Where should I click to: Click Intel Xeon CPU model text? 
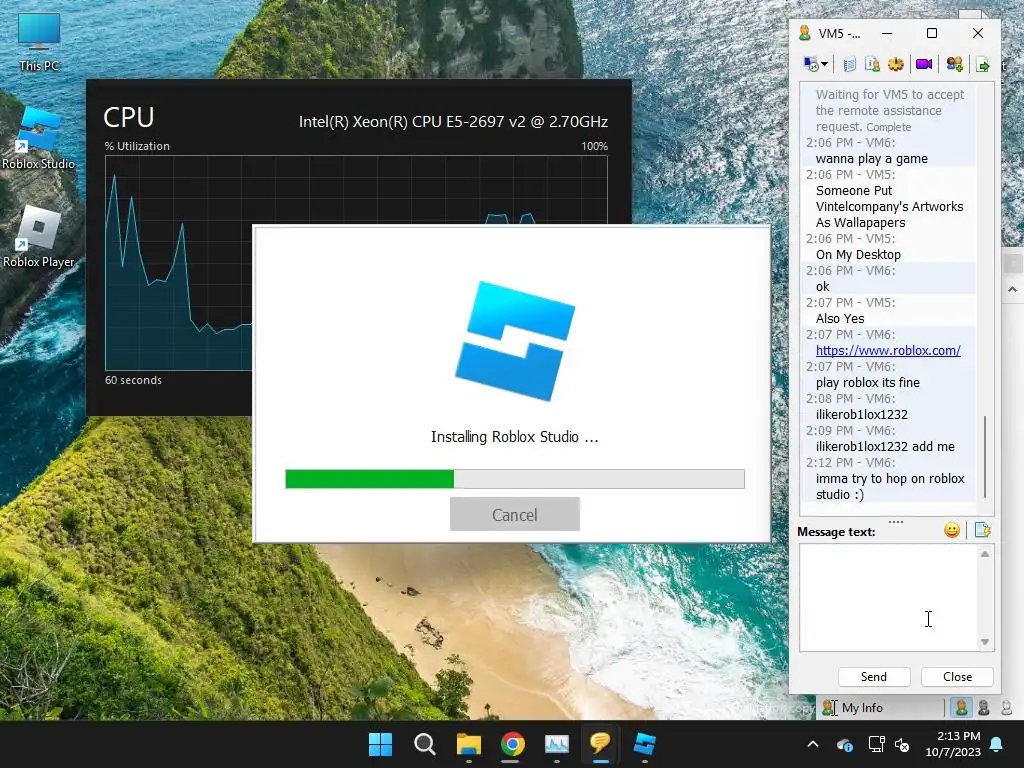[453, 121]
